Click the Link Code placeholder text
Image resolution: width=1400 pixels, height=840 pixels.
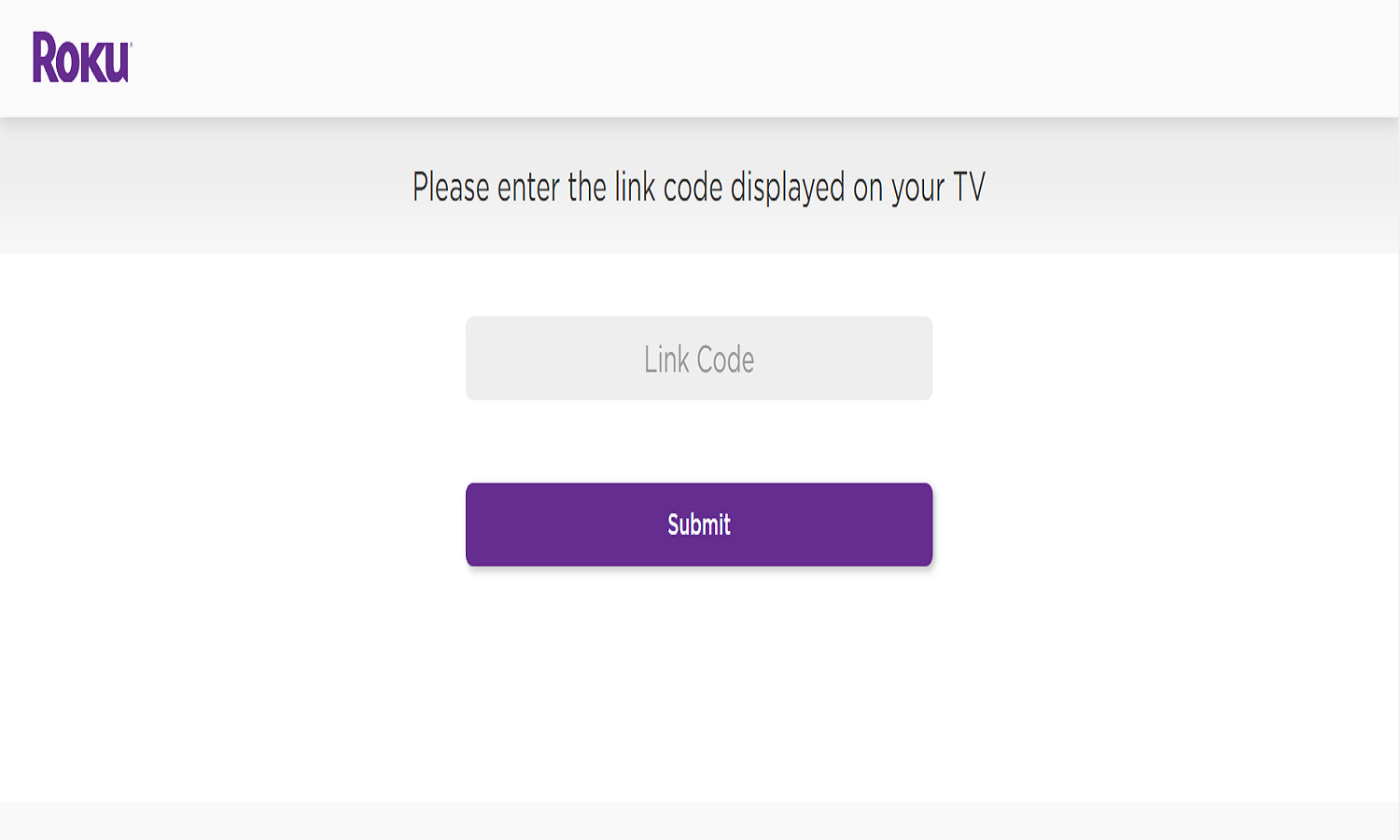point(699,358)
